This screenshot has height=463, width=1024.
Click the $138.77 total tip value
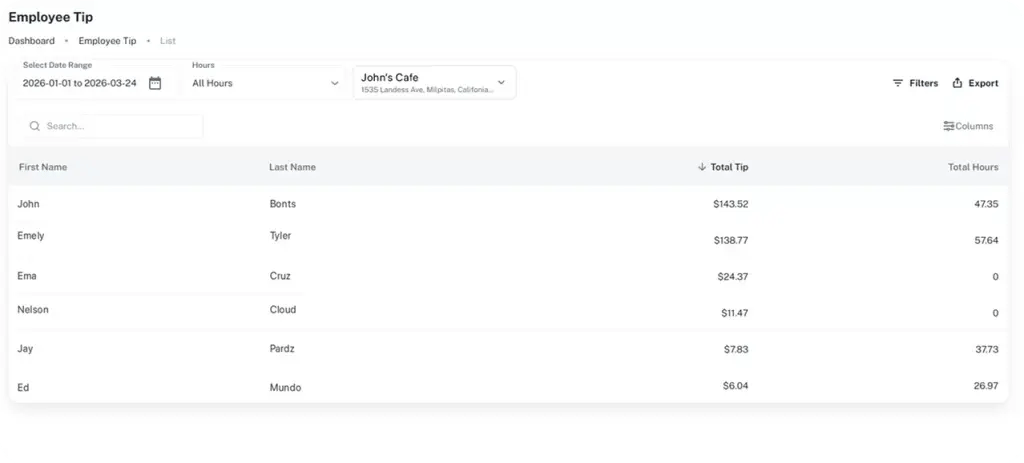tap(731, 240)
